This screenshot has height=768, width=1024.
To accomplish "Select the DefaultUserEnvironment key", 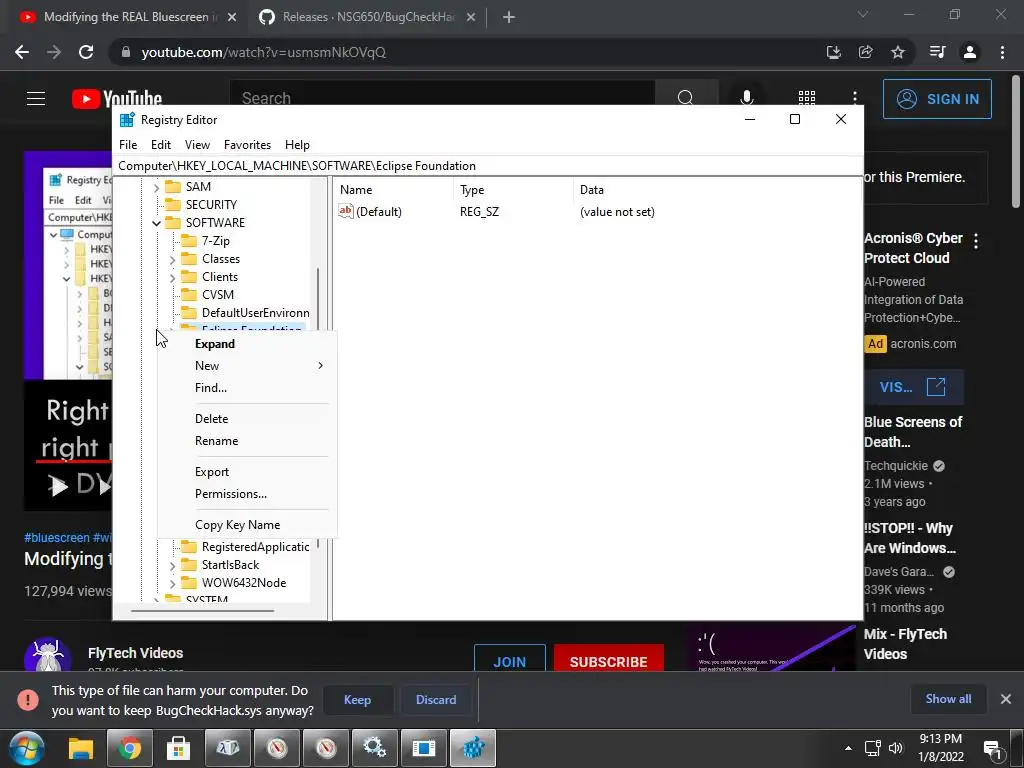I will [x=255, y=313].
